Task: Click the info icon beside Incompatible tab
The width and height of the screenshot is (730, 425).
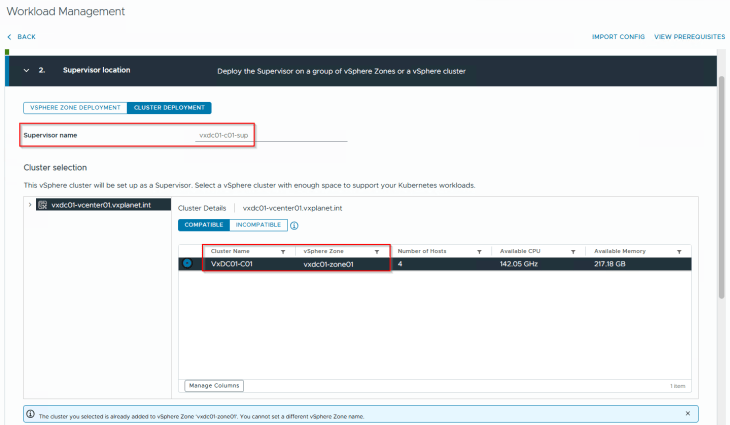Action: pos(294,225)
